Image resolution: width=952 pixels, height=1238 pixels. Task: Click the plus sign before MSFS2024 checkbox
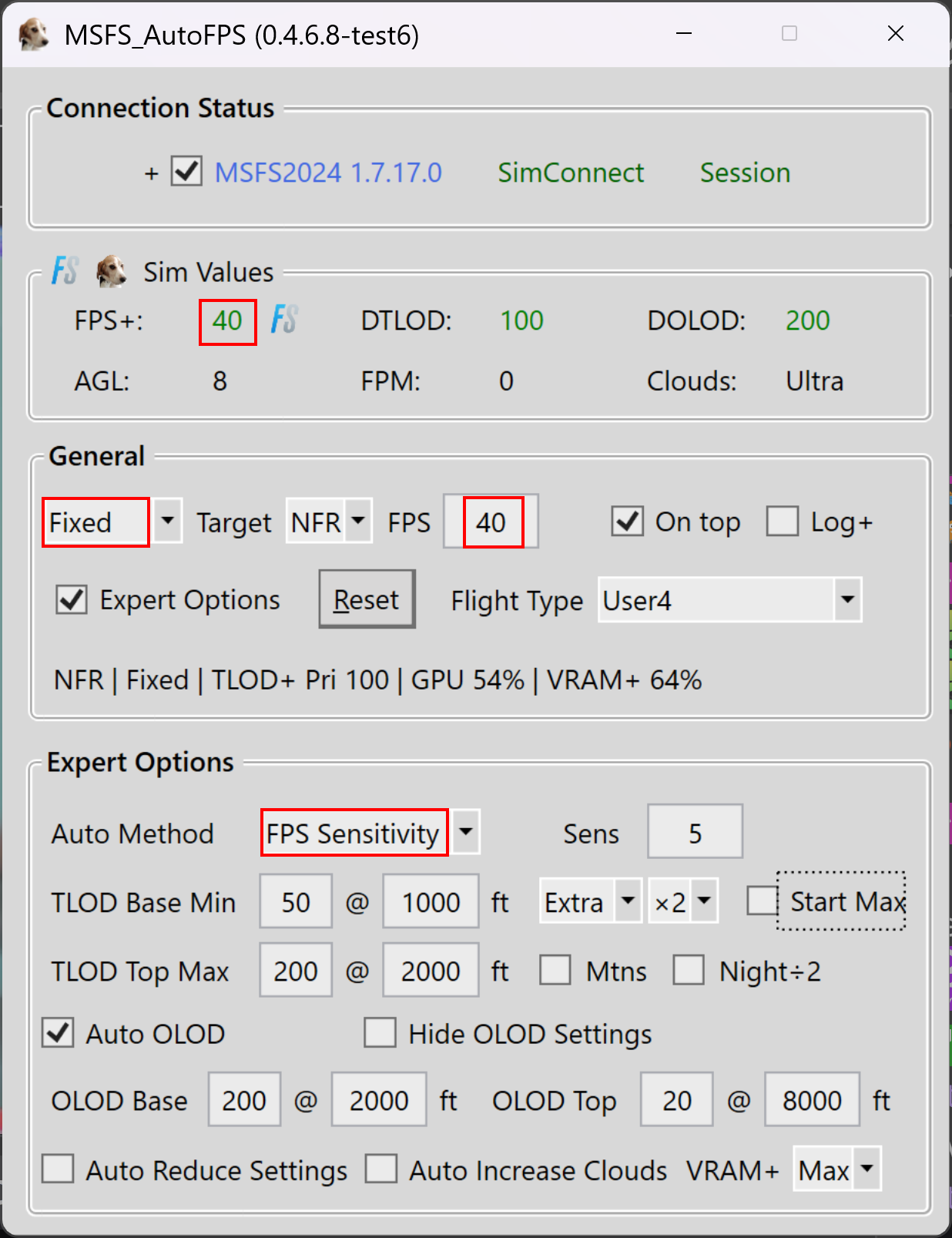click(152, 173)
